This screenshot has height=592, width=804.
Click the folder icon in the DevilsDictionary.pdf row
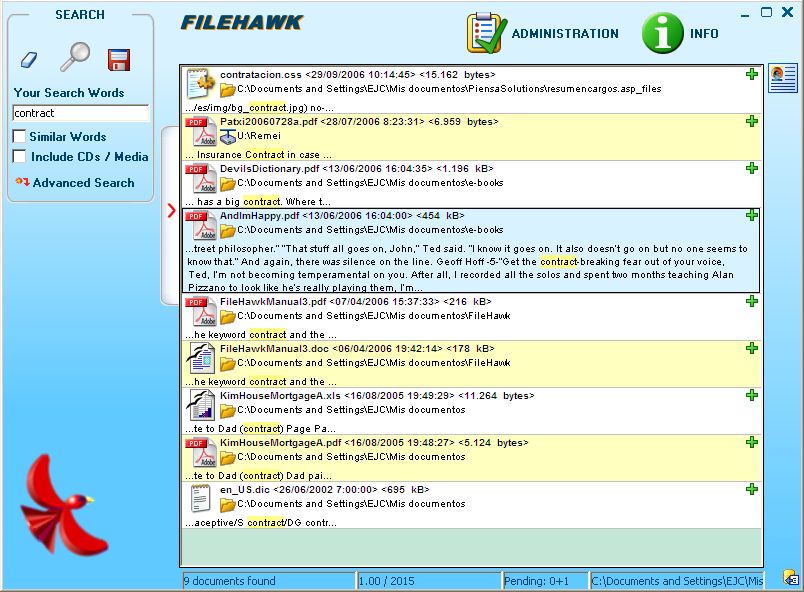pyautogui.click(x=228, y=185)
